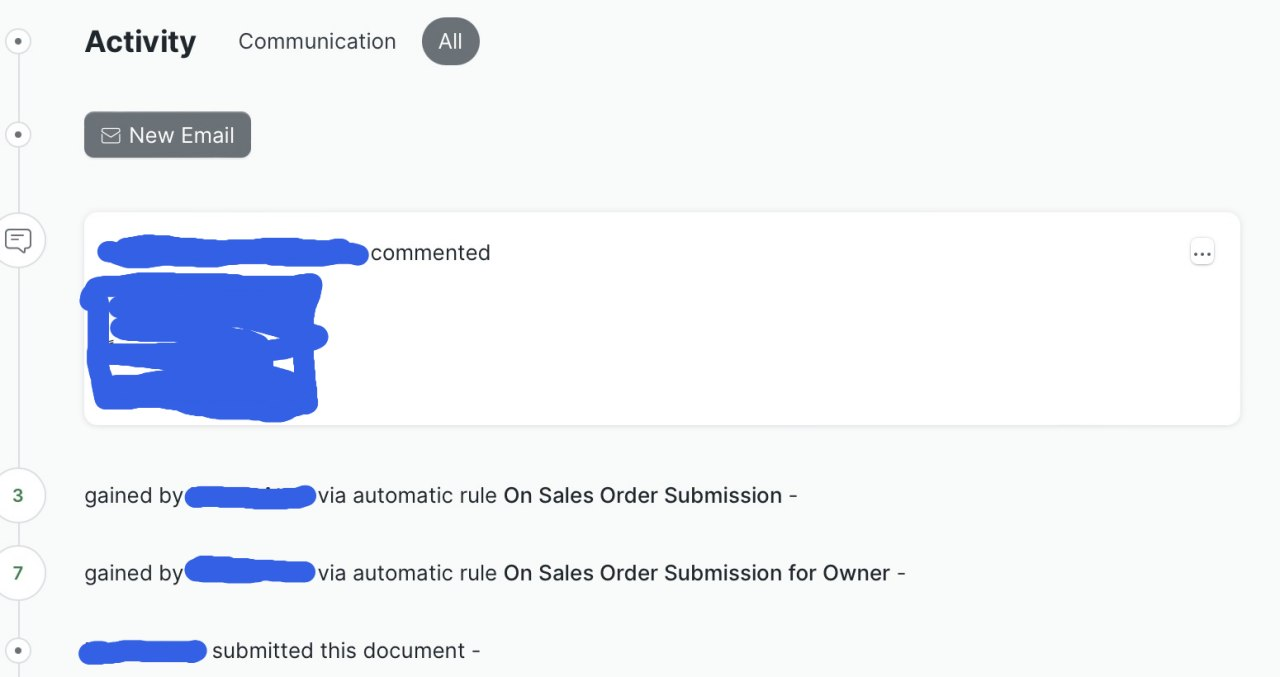The image size is (1280, 677).
Task: Click the circled 3 timeline badge
Action: (x=22, y=495)
